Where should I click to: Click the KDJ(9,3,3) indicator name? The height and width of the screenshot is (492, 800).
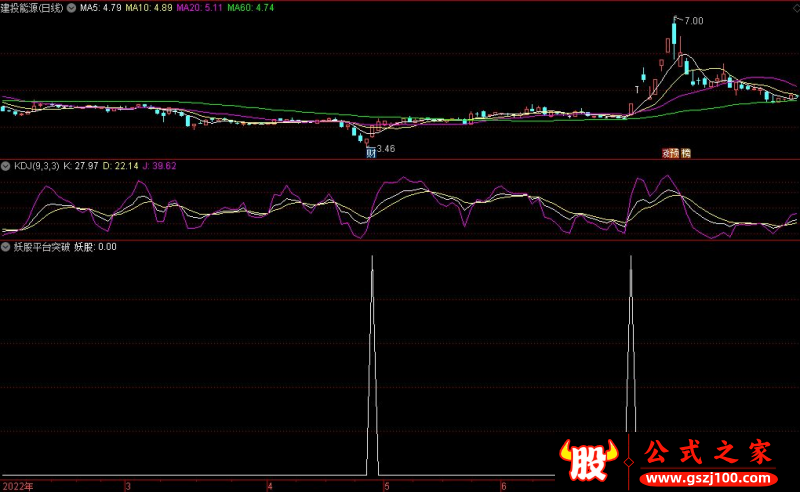point(36,166)
